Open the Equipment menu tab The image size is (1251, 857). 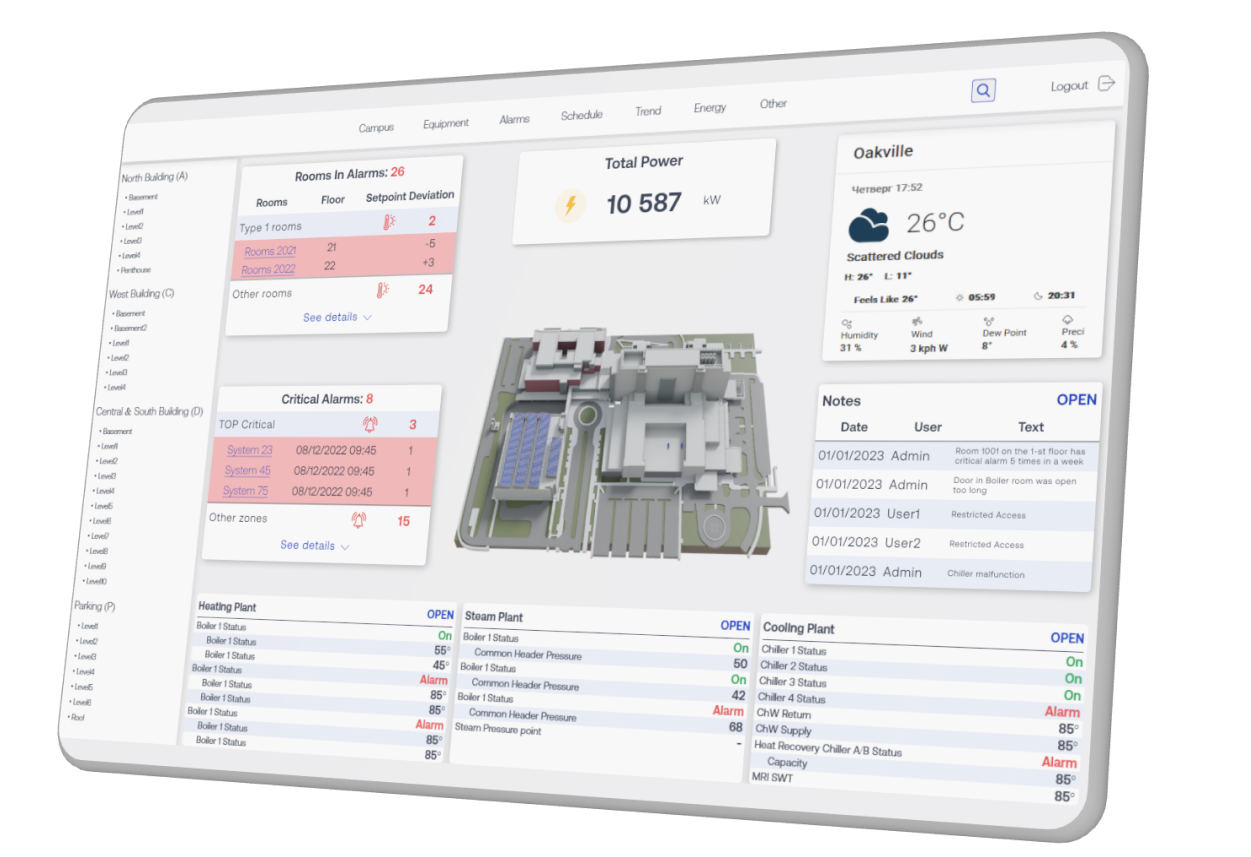[446, 124]
